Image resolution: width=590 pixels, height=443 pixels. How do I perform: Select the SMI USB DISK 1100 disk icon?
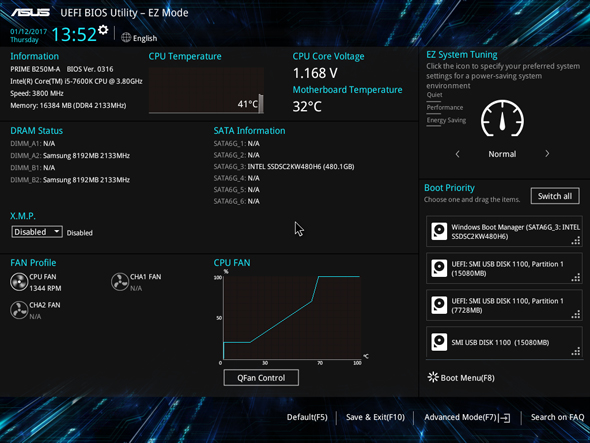(439, 342)
